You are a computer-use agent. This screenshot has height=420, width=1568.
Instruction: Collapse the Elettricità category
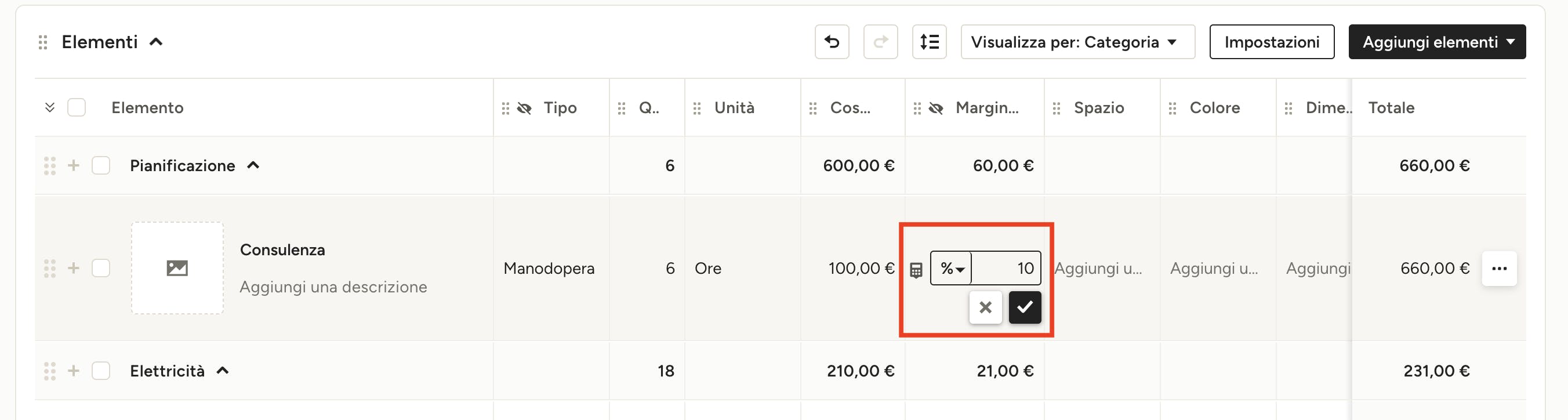[223, 371]
